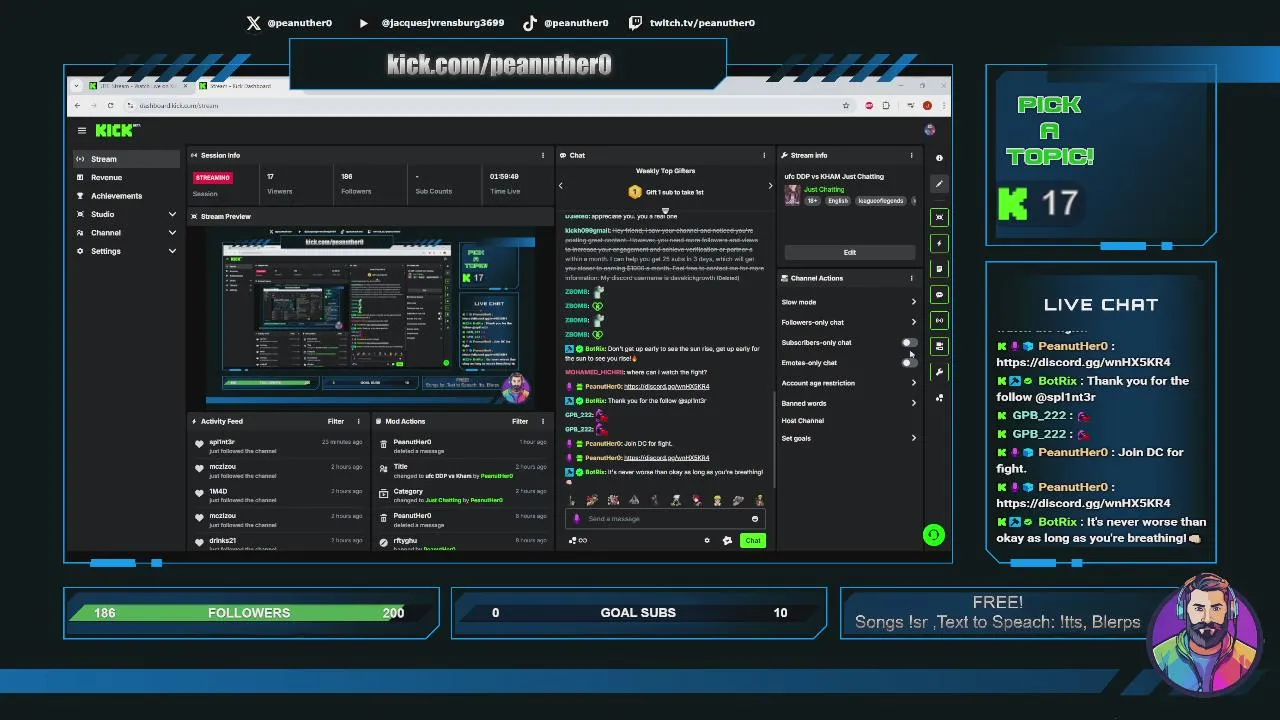Viewport: 1280px width, 720px height.
Task: Open the Kick hamburger menu
Action: [82, 130]
